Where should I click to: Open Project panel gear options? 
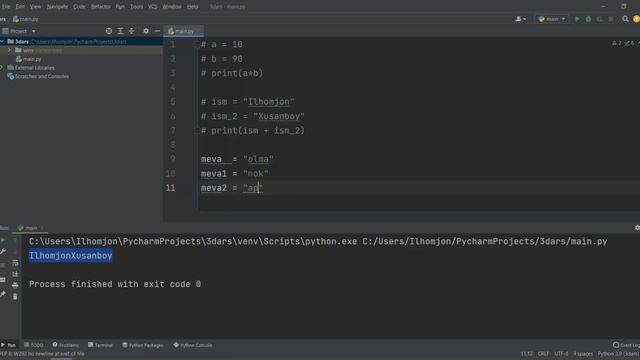tap(146, 31)
